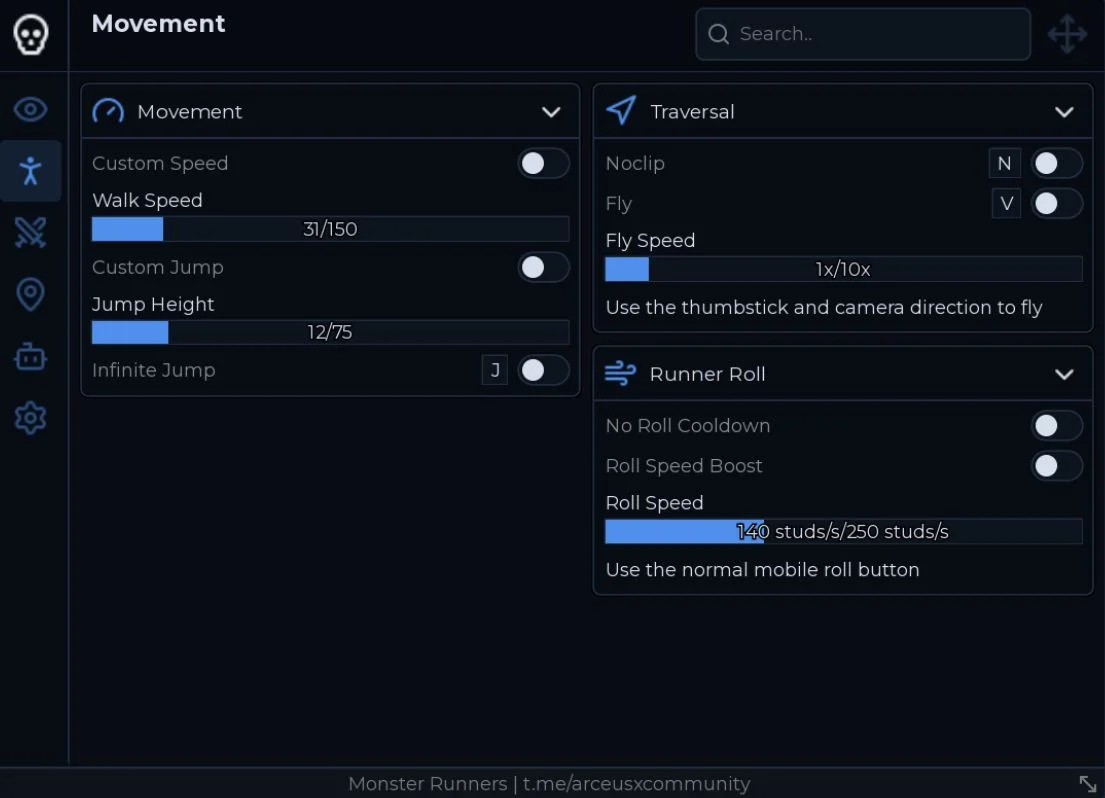Enable No Roll Cooldown switch
The height and width of the screenshot is (798, 1105).
1056,426
